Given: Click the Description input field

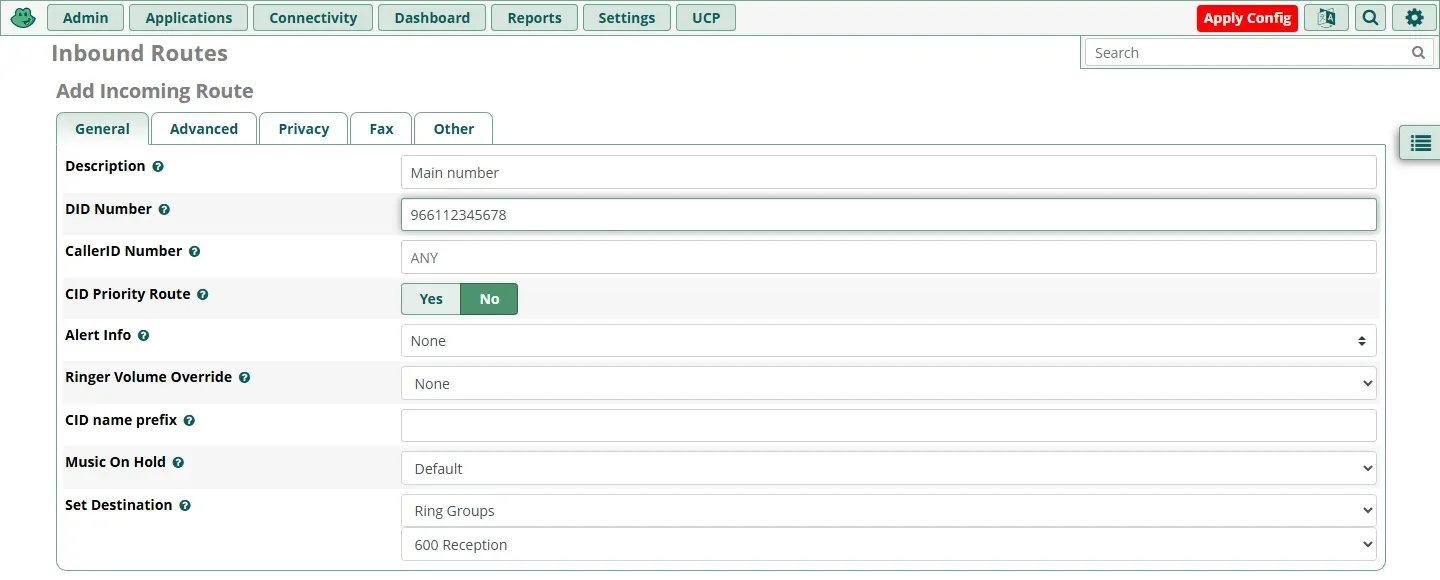Looking at the screenshot, I should 888,172.
